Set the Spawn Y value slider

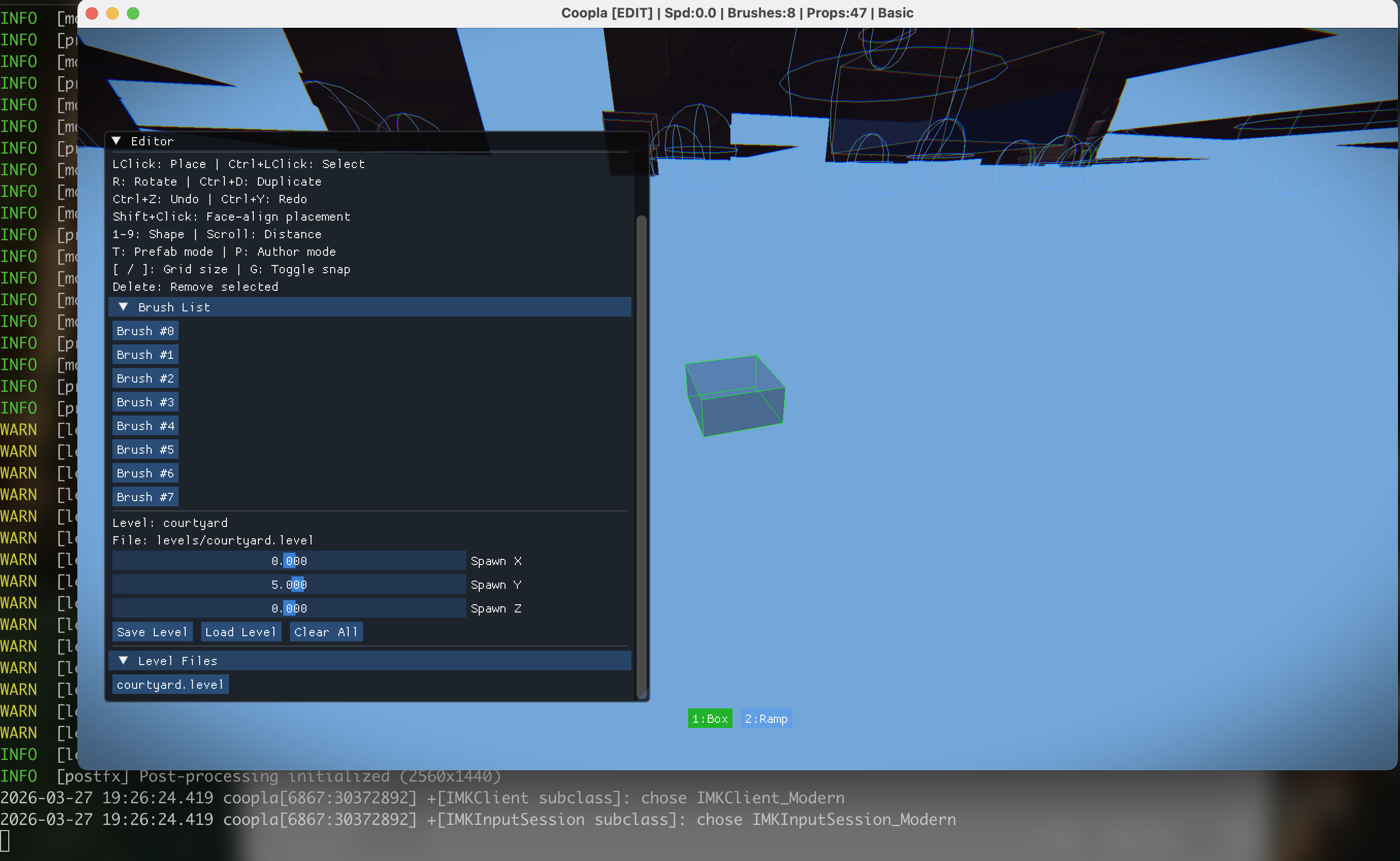[x=288, y=584]
